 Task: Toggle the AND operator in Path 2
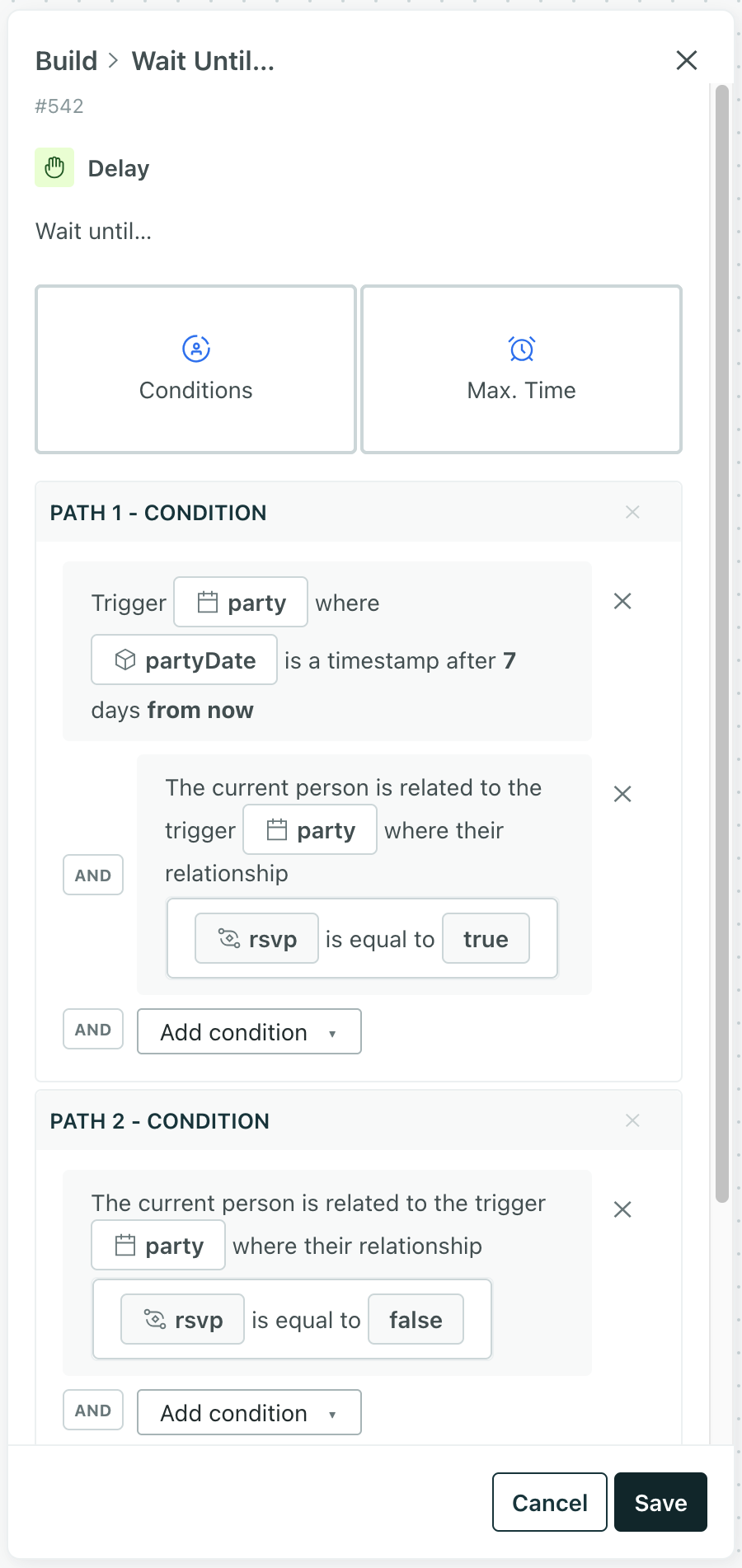[92, 1410]
